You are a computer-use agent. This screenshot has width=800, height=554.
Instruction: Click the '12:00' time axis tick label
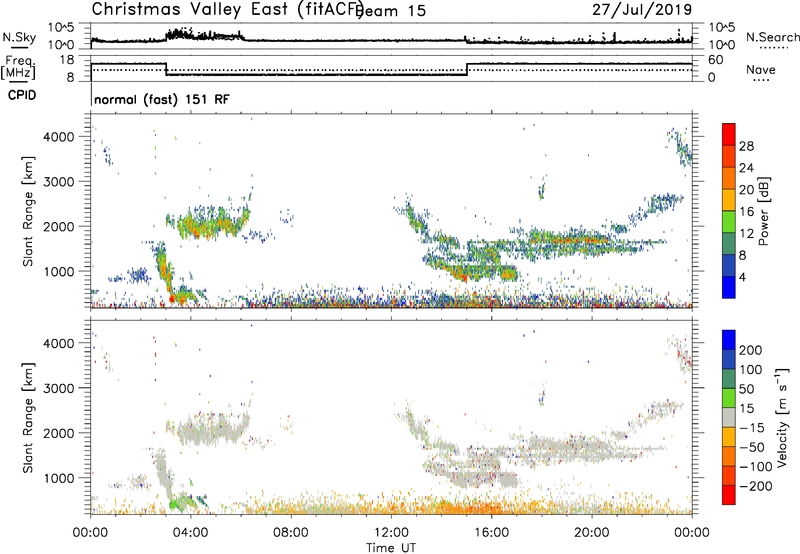391,533
